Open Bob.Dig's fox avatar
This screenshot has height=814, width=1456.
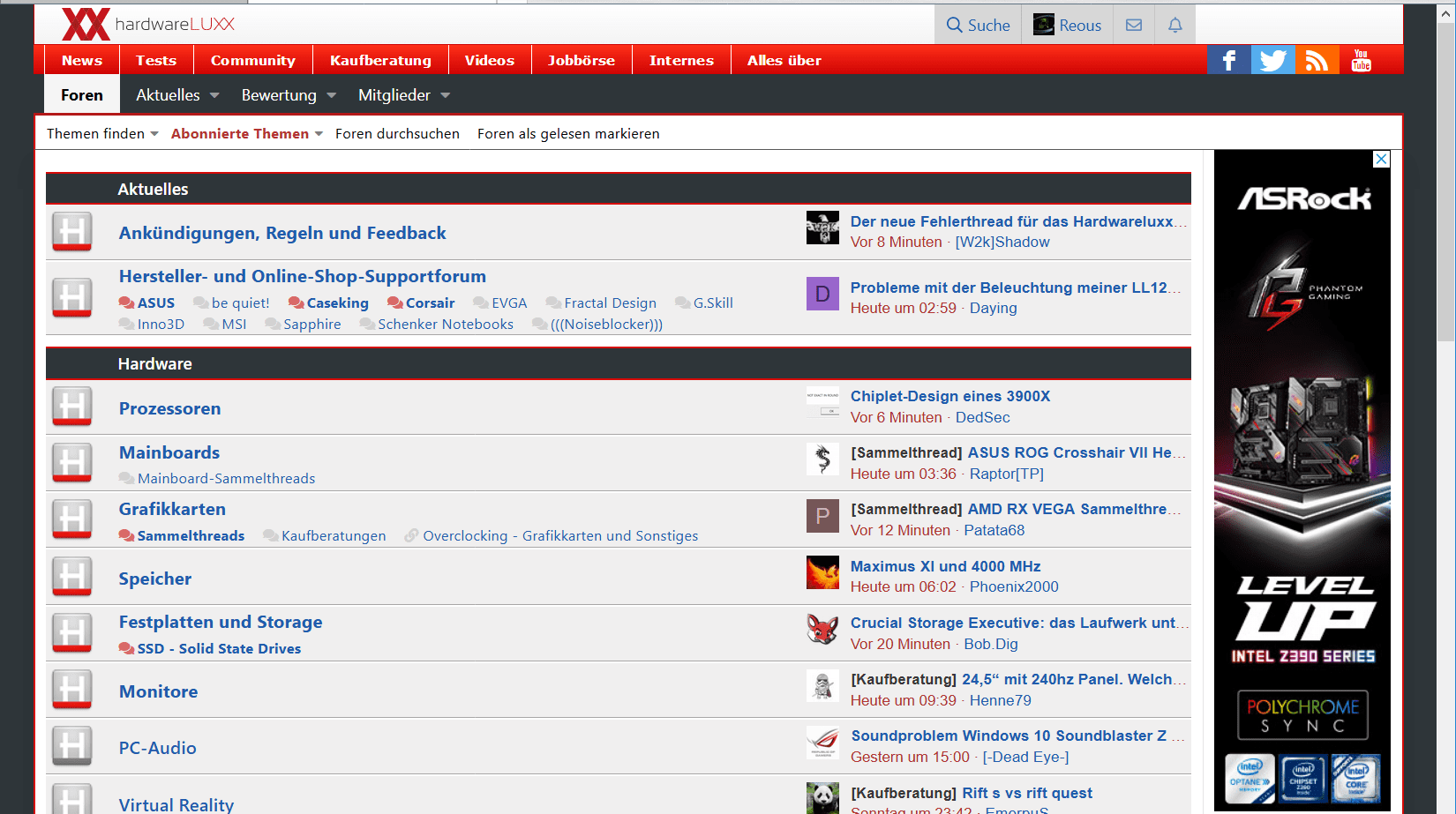click(x=822, y=629)
